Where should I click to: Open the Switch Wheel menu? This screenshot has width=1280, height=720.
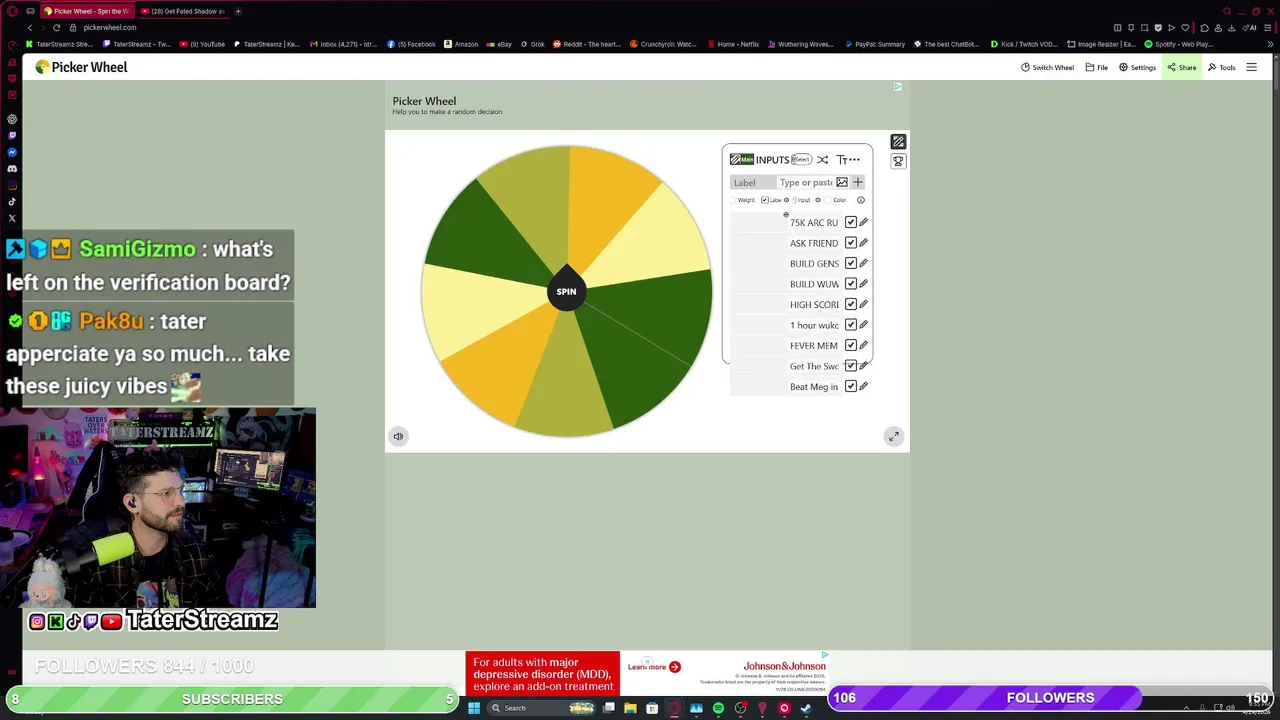tap(1047, 67)
